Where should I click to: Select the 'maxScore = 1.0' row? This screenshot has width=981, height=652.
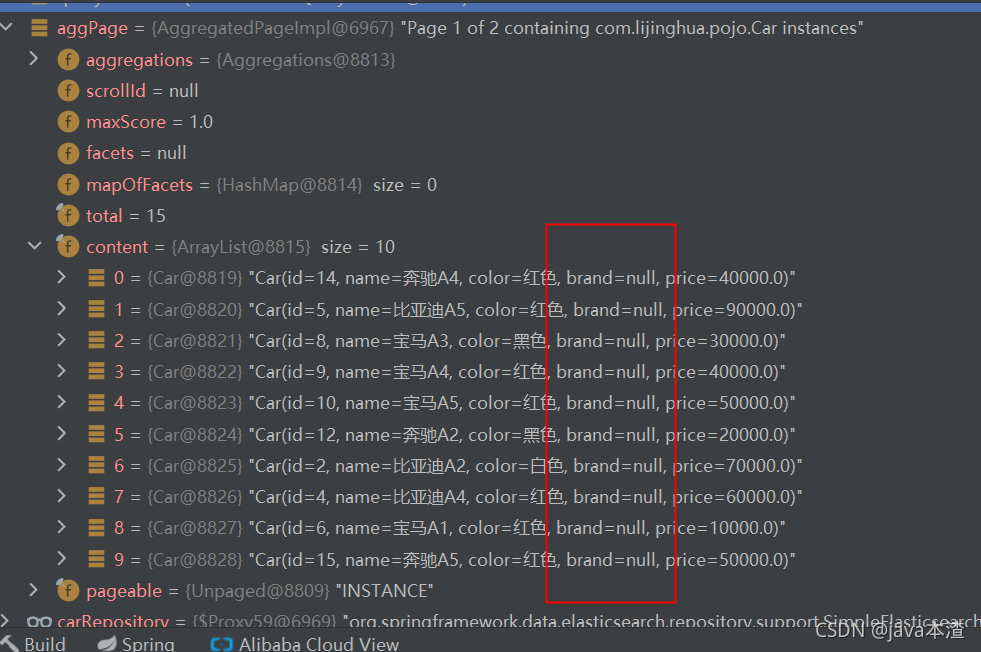coord(150,121)
